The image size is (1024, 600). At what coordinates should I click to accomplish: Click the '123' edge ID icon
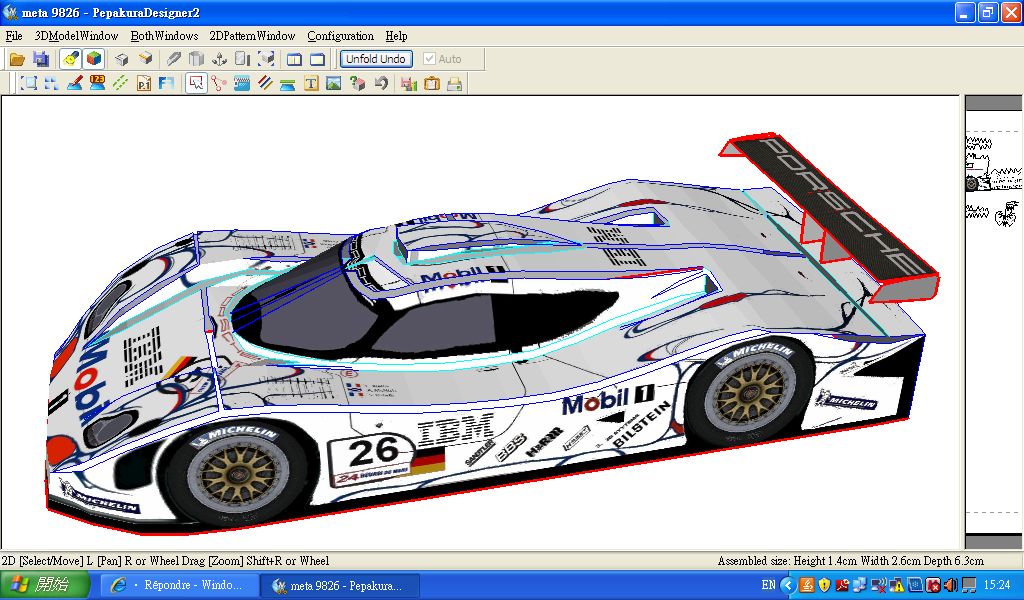coord(97,83)
